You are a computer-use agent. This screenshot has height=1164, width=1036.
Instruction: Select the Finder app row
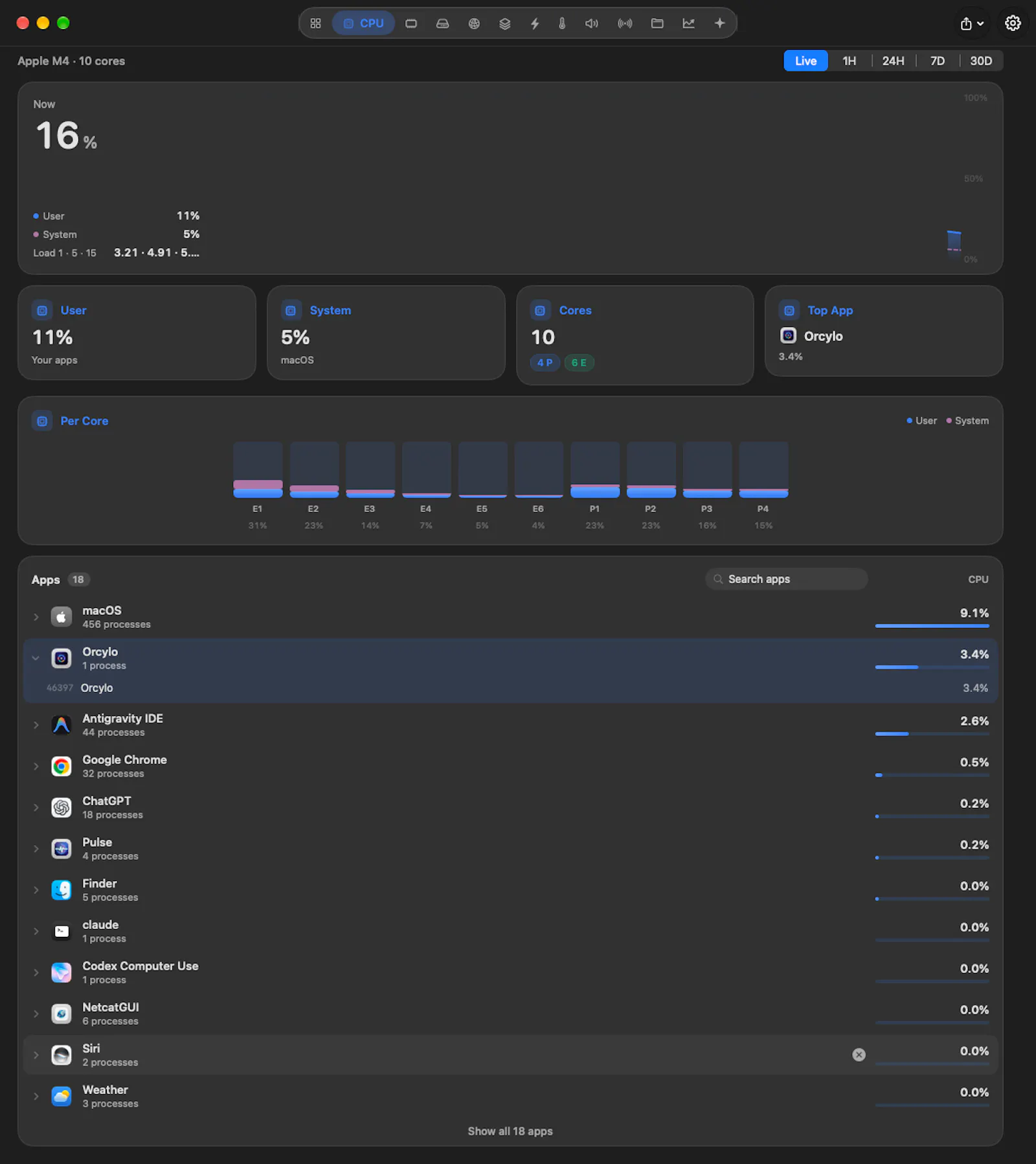pyautogui.click(x=510, y=890)
